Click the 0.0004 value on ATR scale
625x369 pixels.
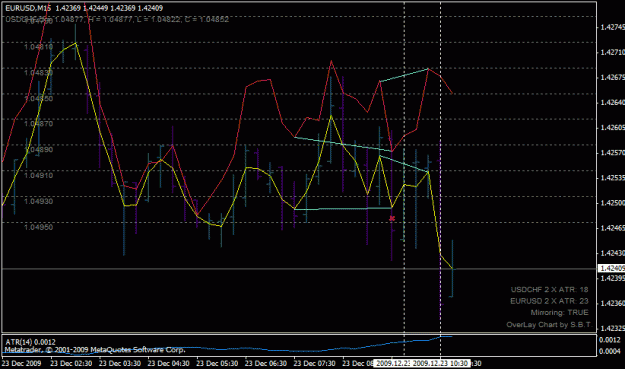click(610, 351)
